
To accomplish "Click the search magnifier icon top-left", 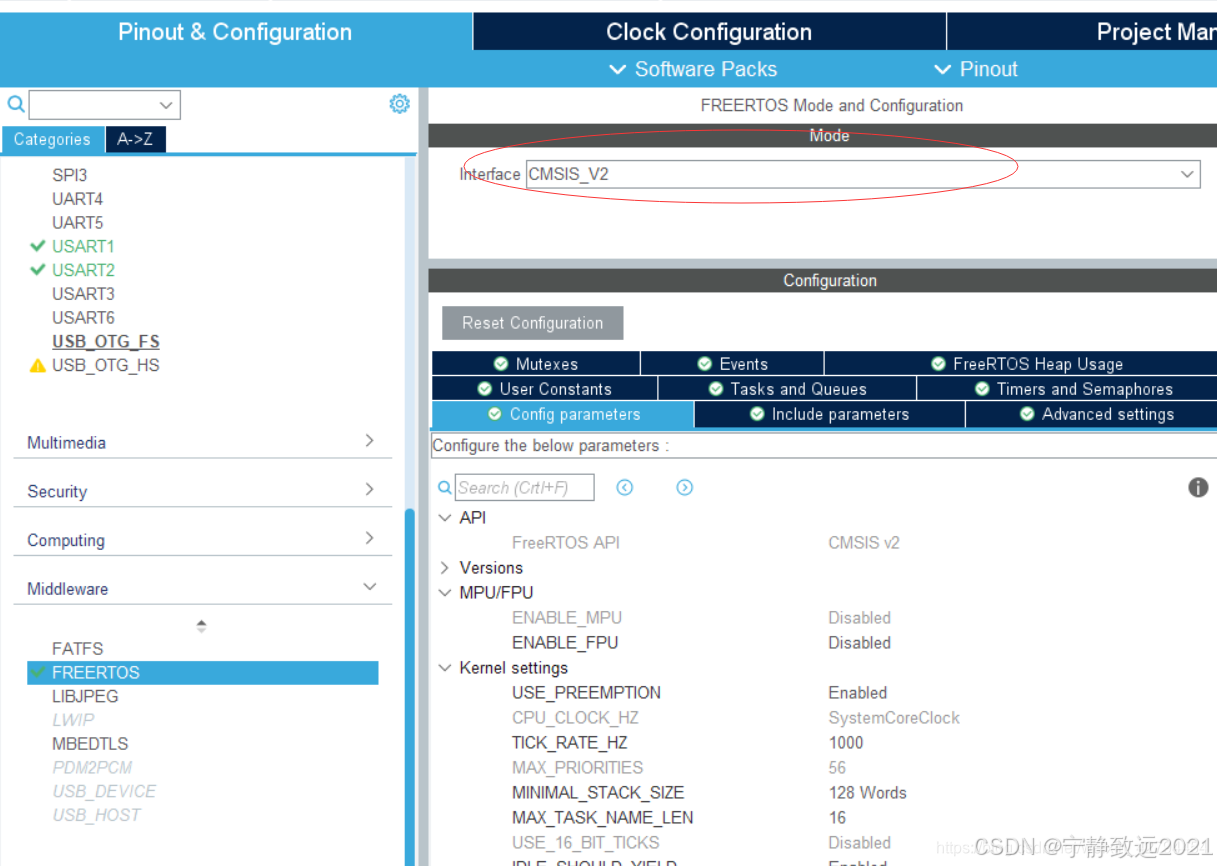I will coord(14,104).
